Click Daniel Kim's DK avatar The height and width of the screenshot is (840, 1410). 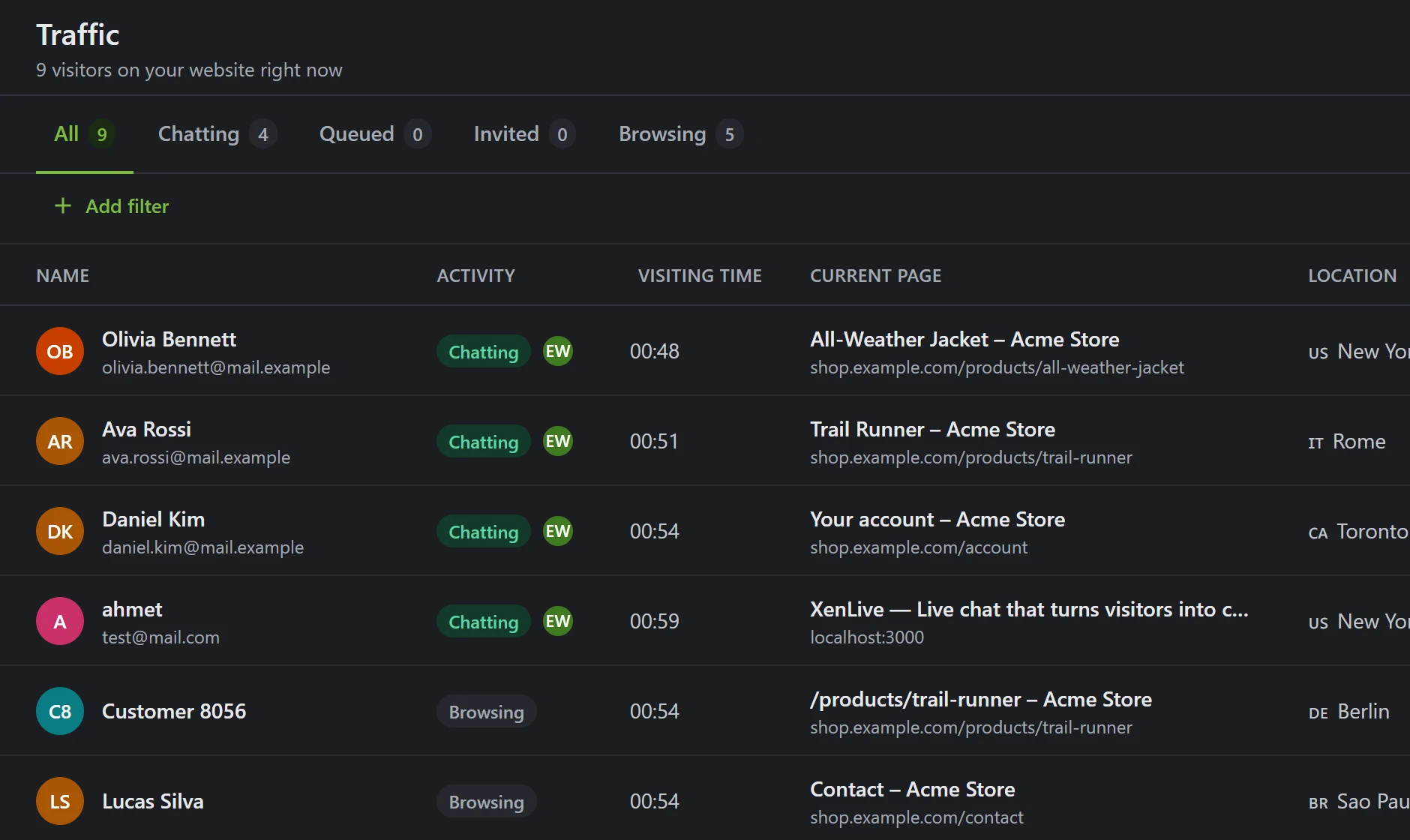pyautogui.click(x=60, y=531)
